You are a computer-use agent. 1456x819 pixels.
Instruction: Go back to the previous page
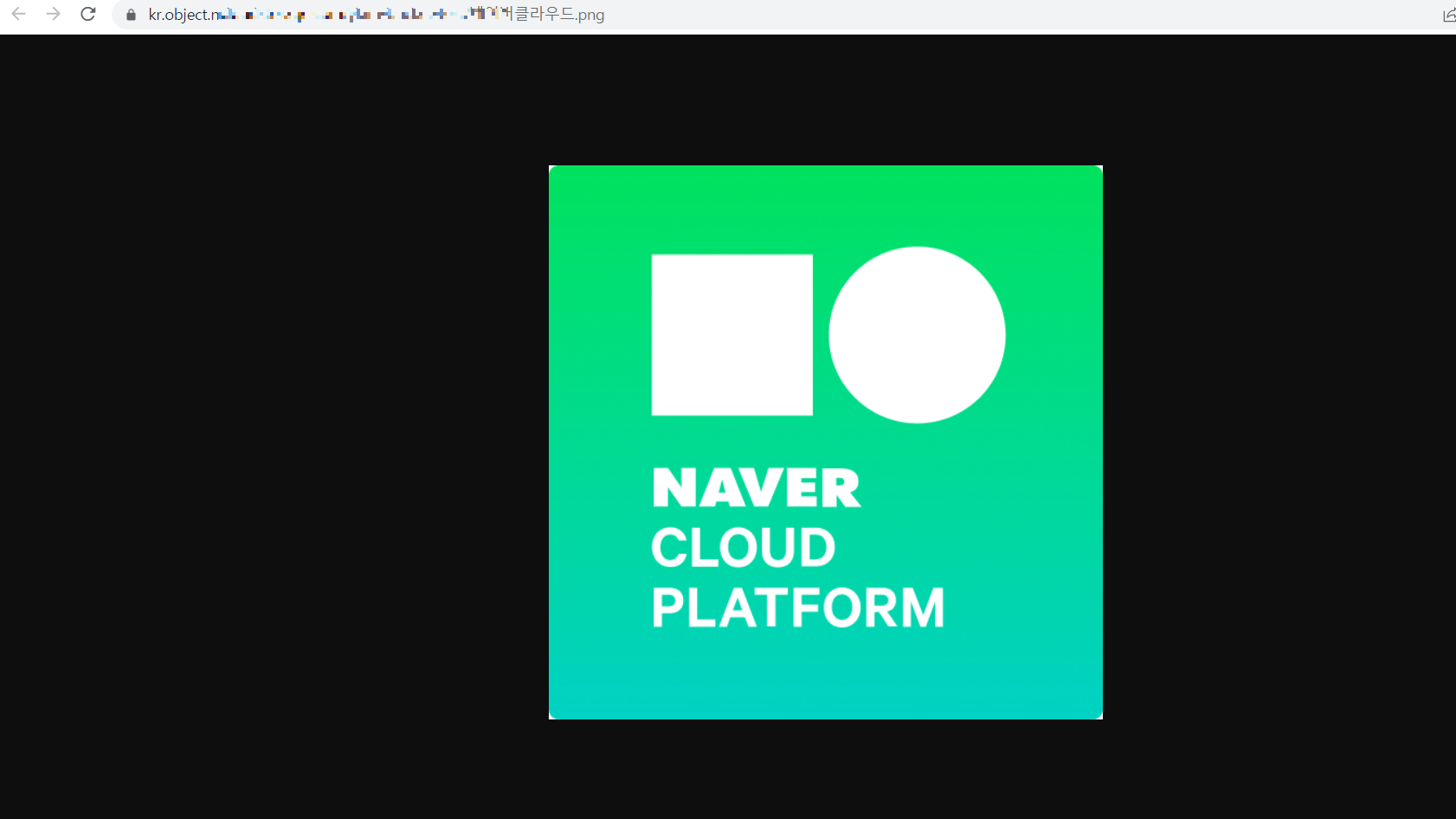tap(18, 14)
